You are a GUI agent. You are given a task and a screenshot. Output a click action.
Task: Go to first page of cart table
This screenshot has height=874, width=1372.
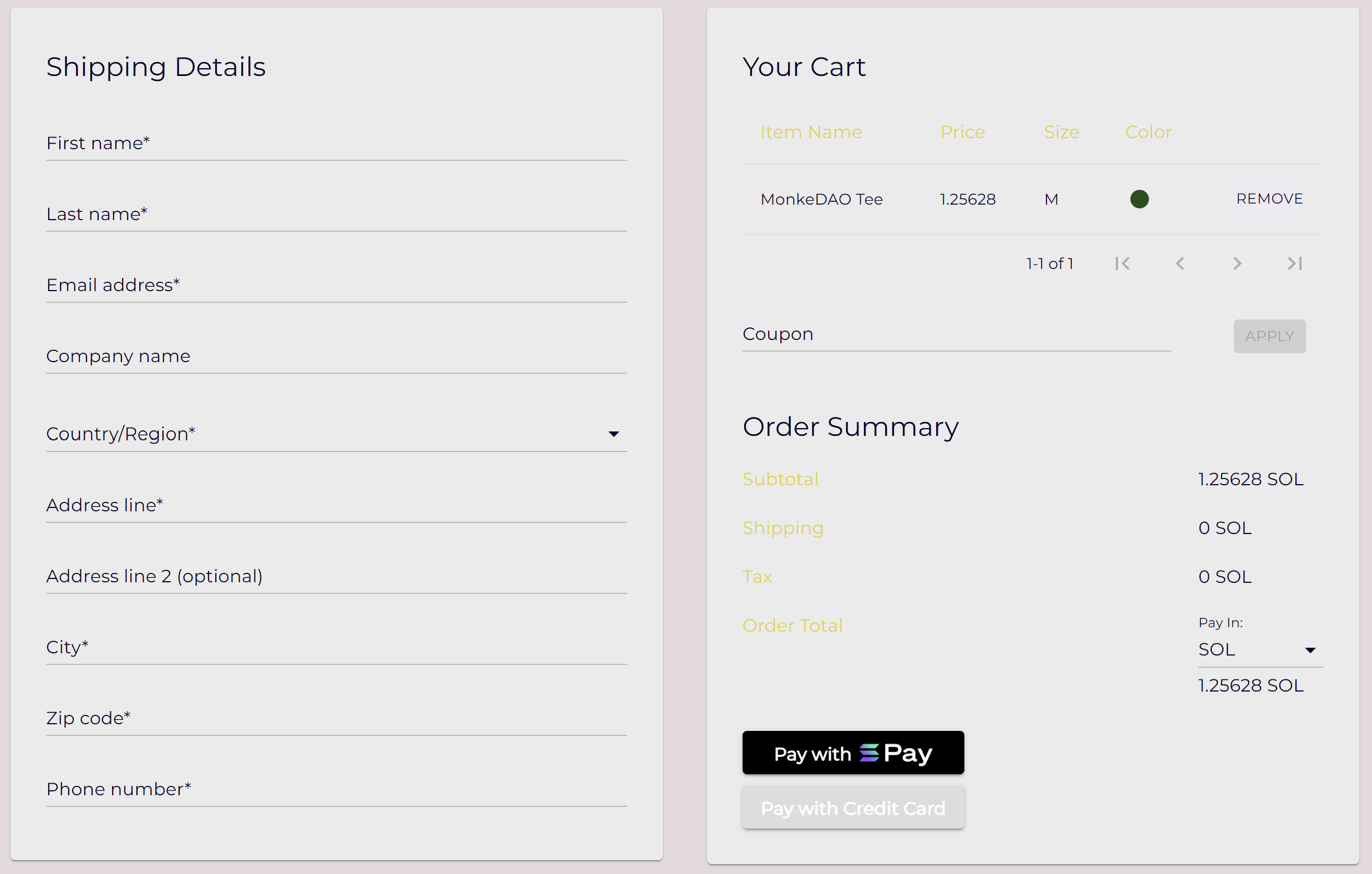pyautogui.click(x=1122, y=263)
